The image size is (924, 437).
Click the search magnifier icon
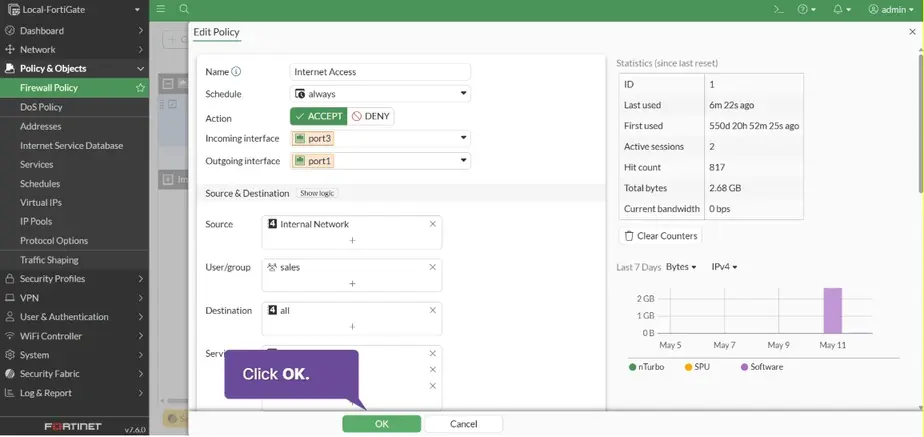tap(184, 9)
